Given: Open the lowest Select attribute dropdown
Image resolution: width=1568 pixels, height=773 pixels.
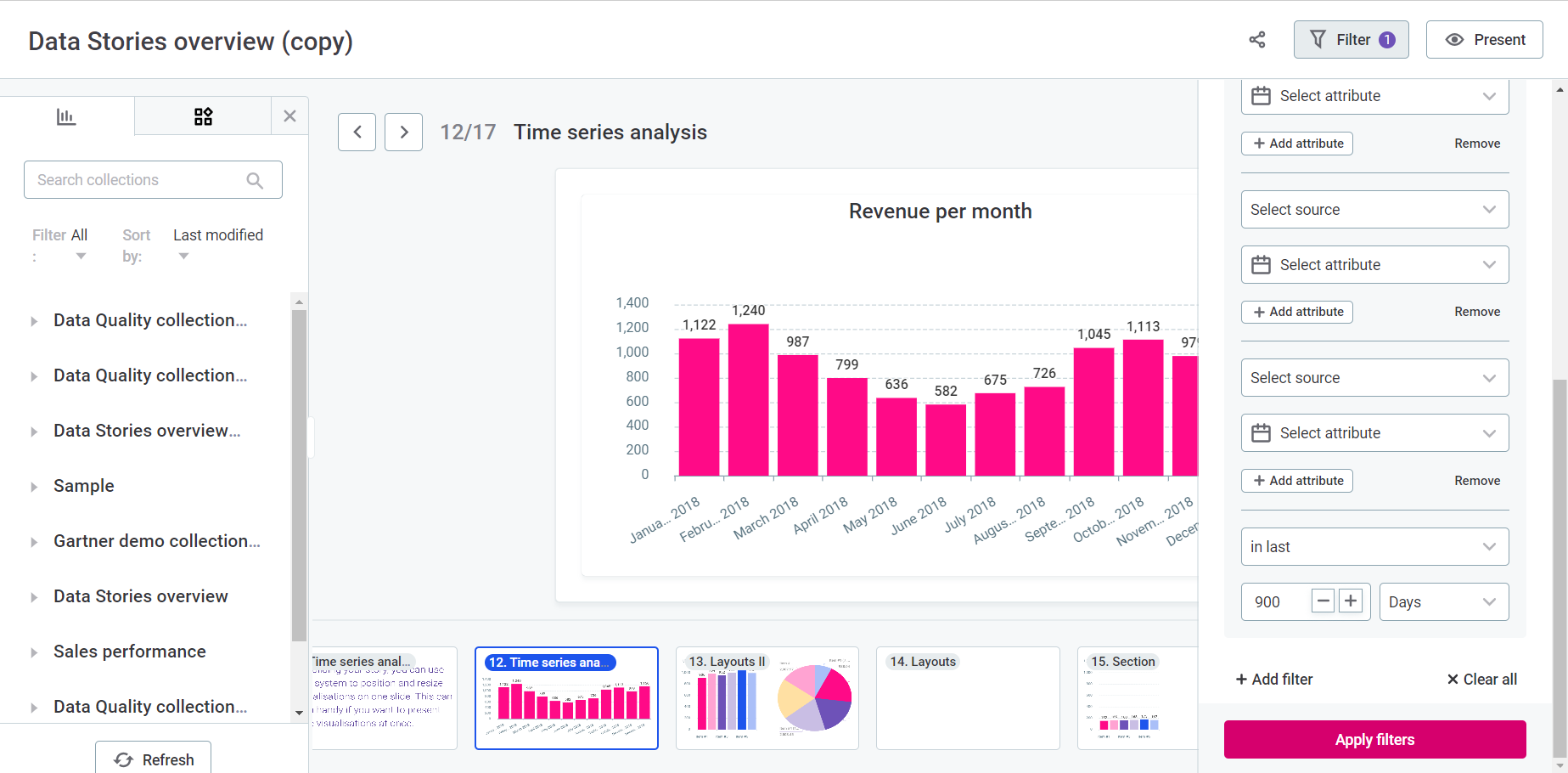Looking at the screenshot, I should (x=1374, y=433).
